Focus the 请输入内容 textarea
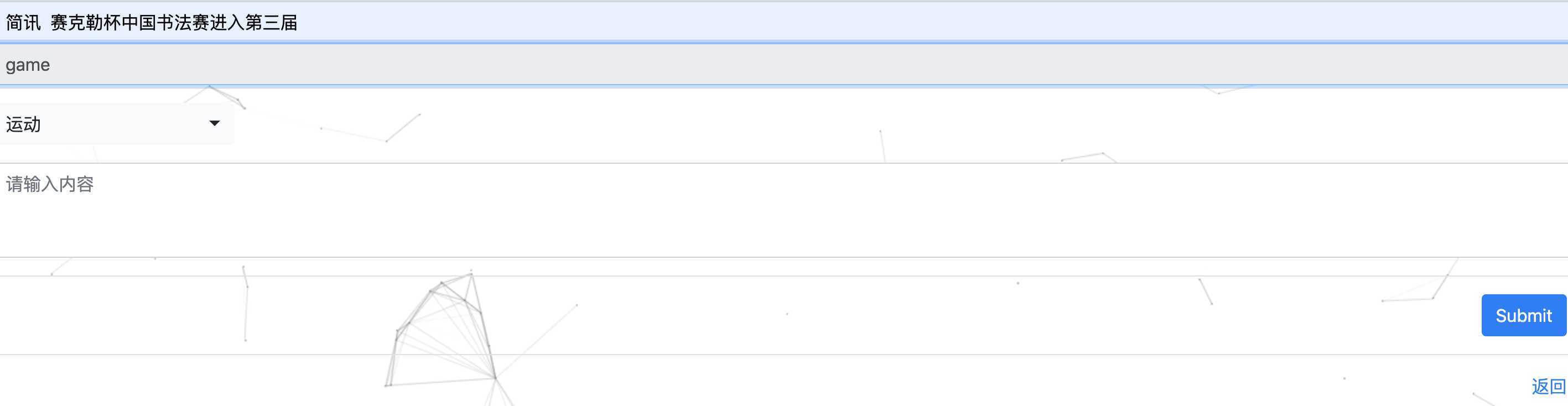Viewport: 1568px width, 406px height. coord(784,210)
